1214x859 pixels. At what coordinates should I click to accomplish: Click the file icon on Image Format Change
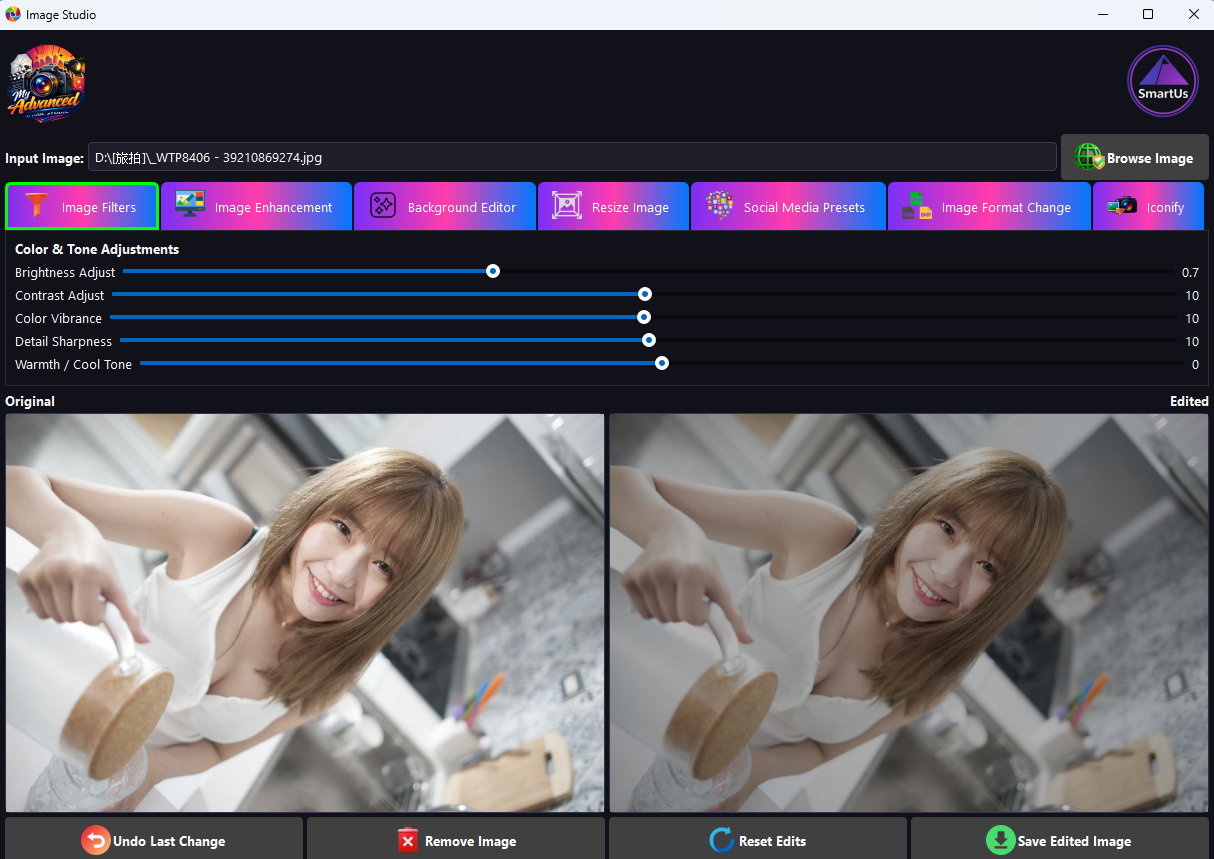917,206
